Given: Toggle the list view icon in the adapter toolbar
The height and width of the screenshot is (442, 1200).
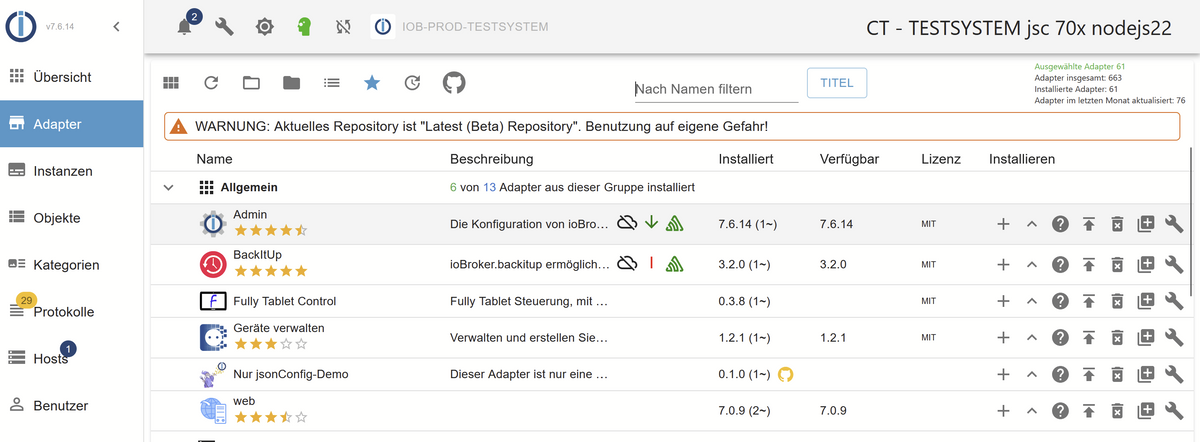Looking at the screenshot, I should click(332, 83).
